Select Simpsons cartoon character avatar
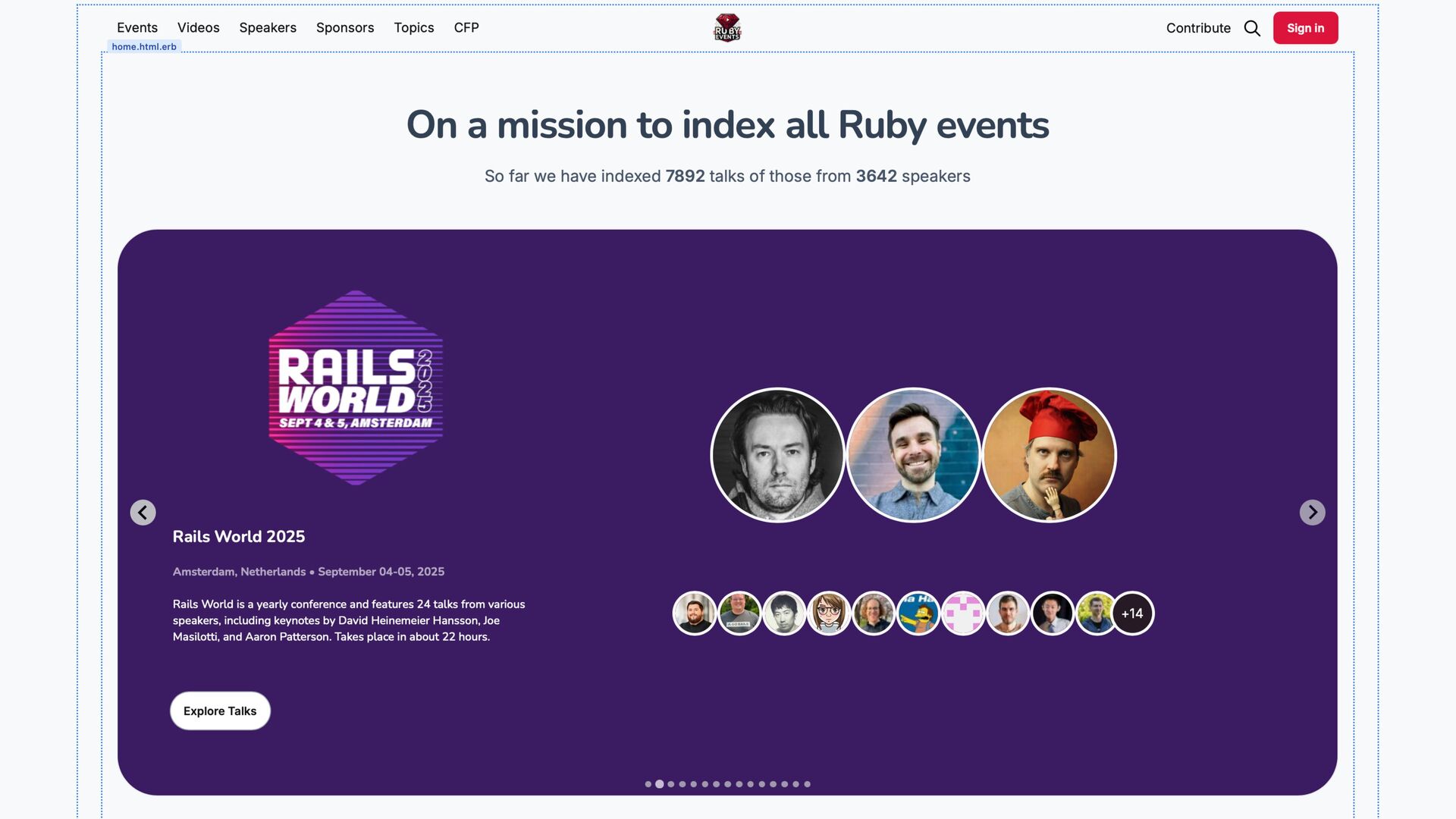 (x=918, y=613)
